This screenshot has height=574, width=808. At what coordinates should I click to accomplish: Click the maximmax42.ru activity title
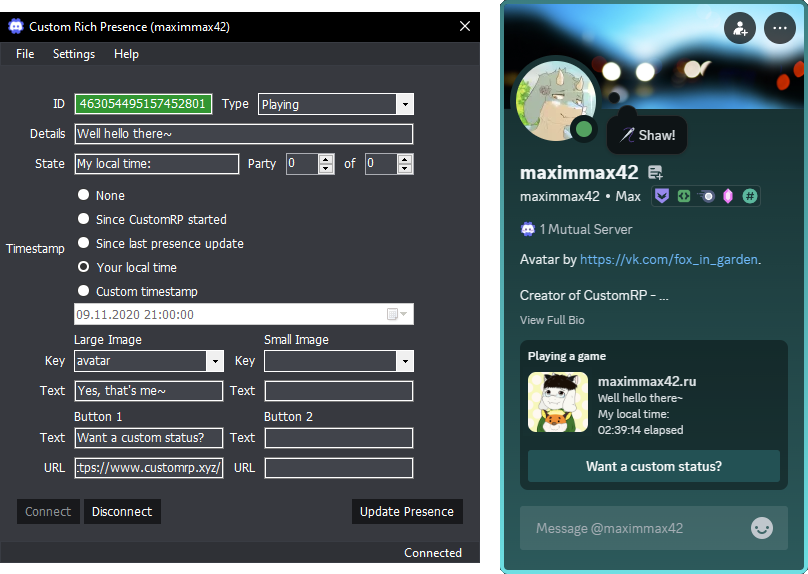click(x=647, y=381)
